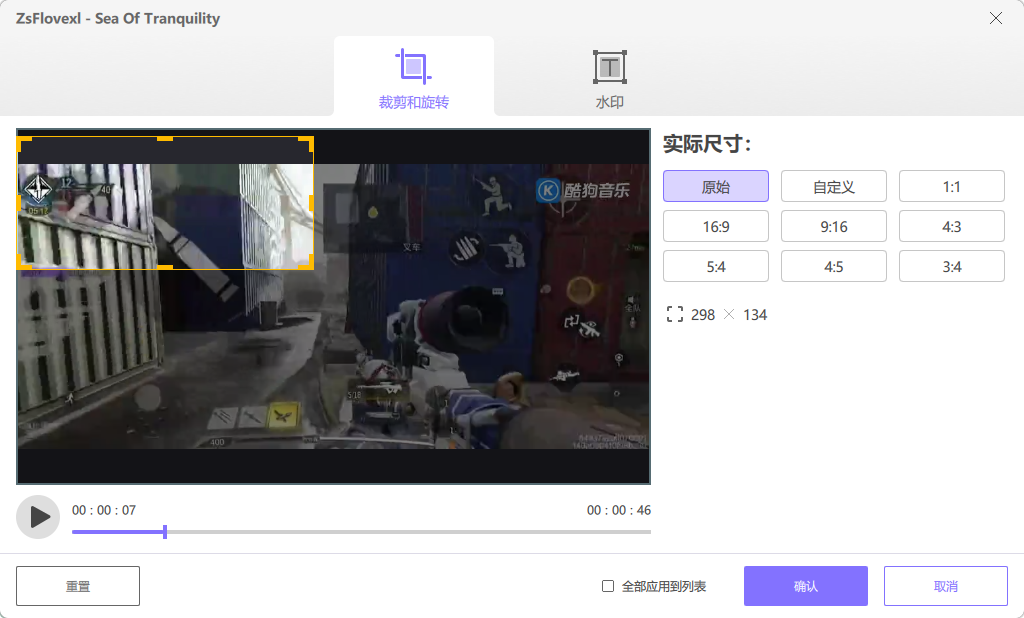This screenshot has width=1024, height=618.
Task: Click the watermark T icon
Action: pyautogui.click(x=610, y=67)
